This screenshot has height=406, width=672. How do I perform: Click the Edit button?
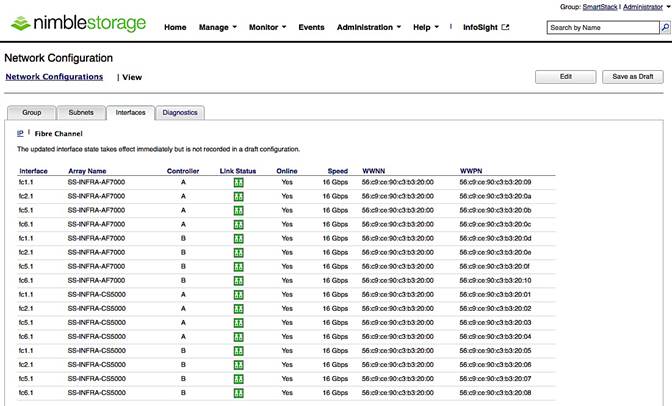pyautogui.click(x=566, y=77)
